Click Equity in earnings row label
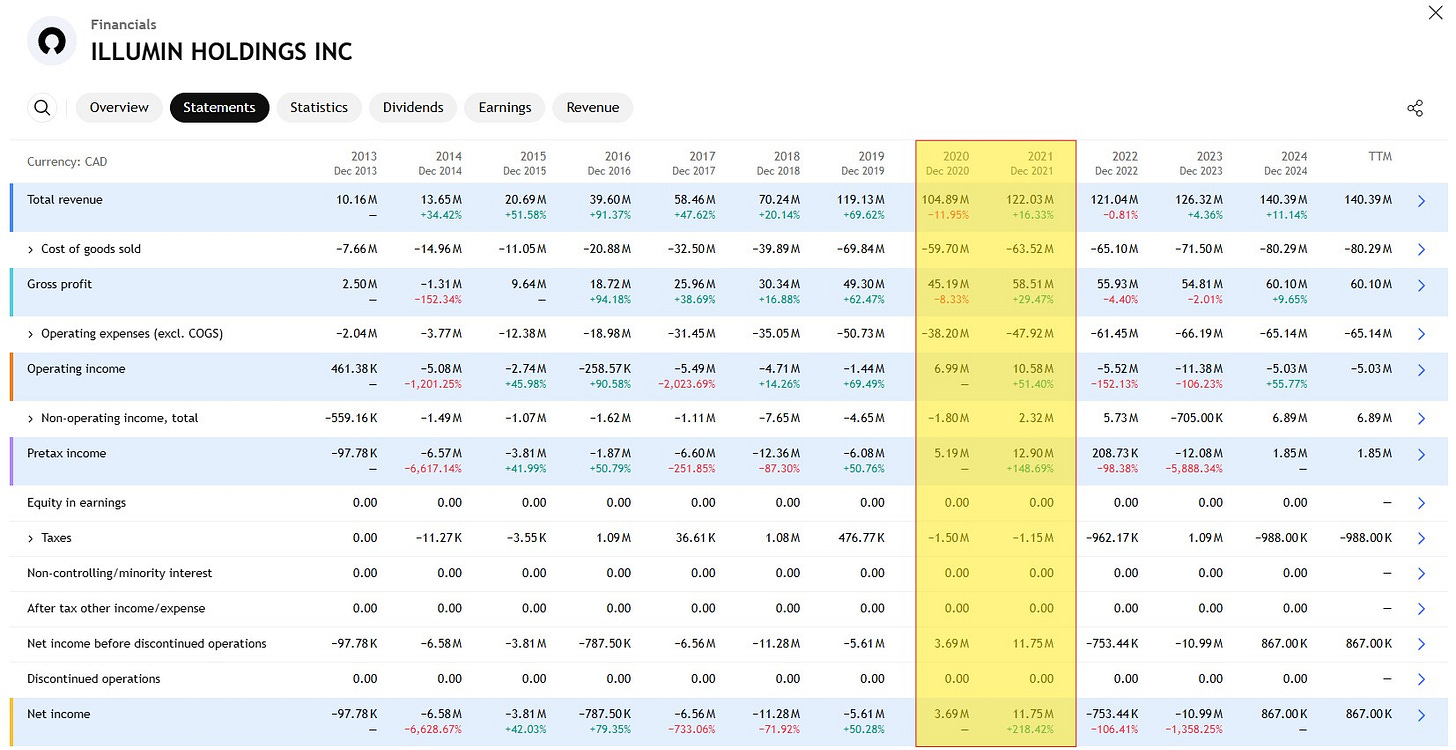This screenshot has height=750, width=1456. 77,503
